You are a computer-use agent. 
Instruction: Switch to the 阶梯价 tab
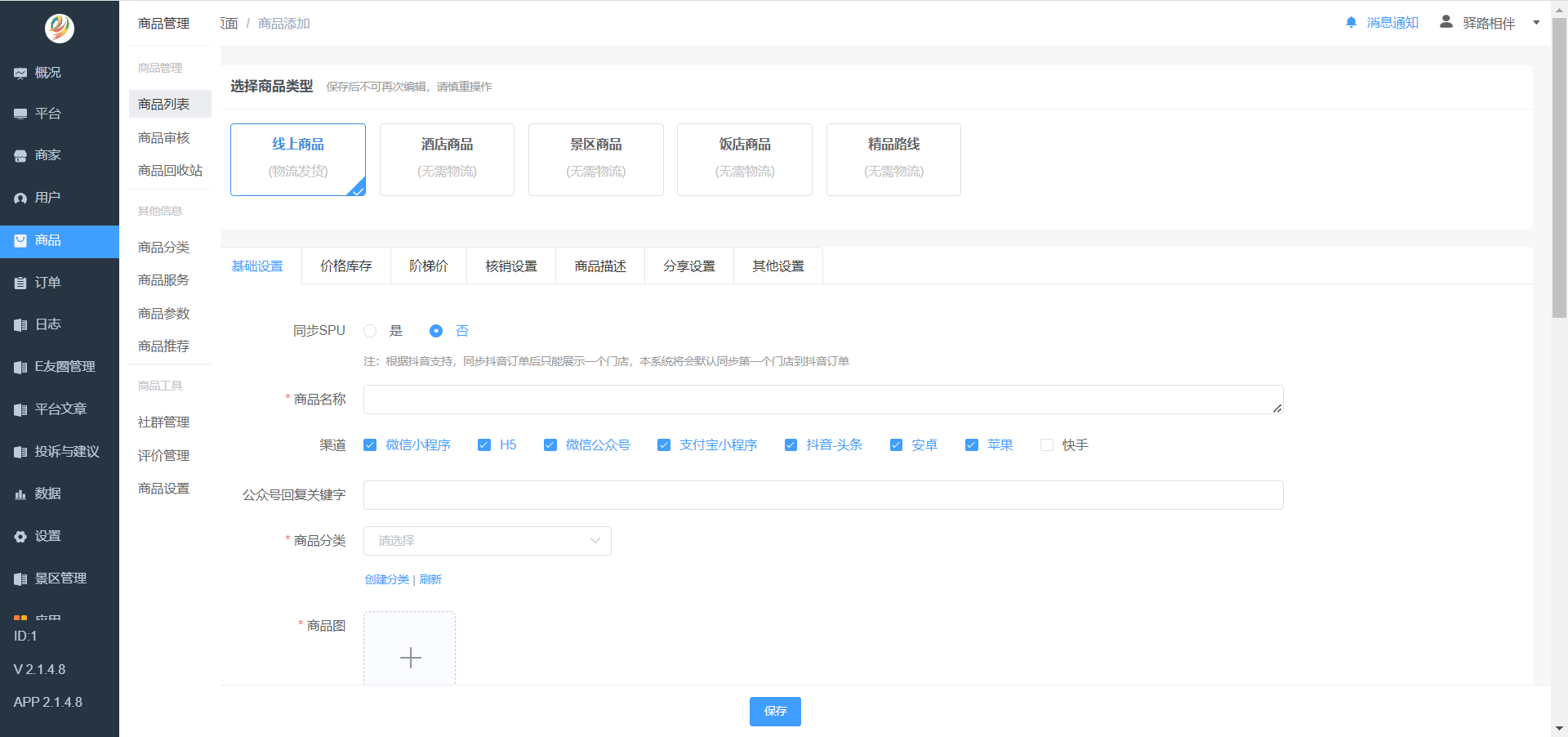pyautogui.click(x=429, y=266)
